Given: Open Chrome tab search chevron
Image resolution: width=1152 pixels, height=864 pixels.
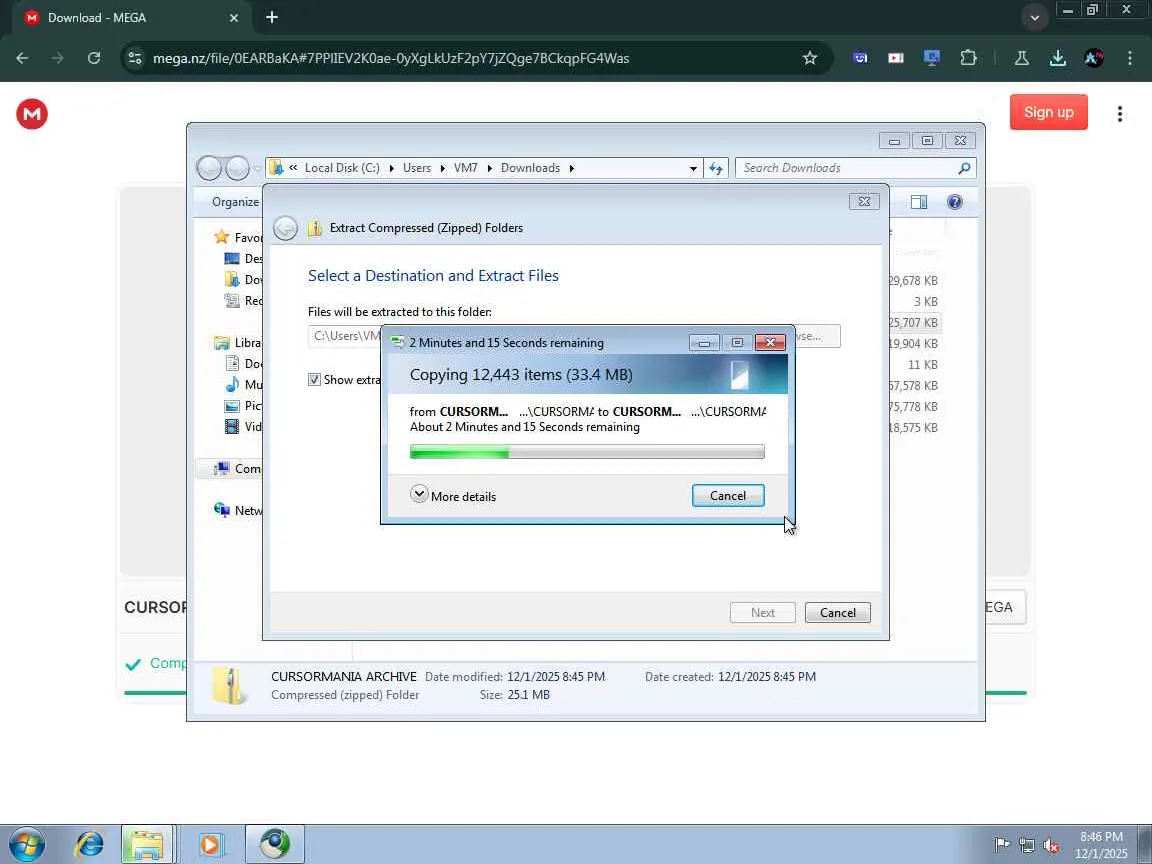Looking at the screenshot, I should [1034, 18].
